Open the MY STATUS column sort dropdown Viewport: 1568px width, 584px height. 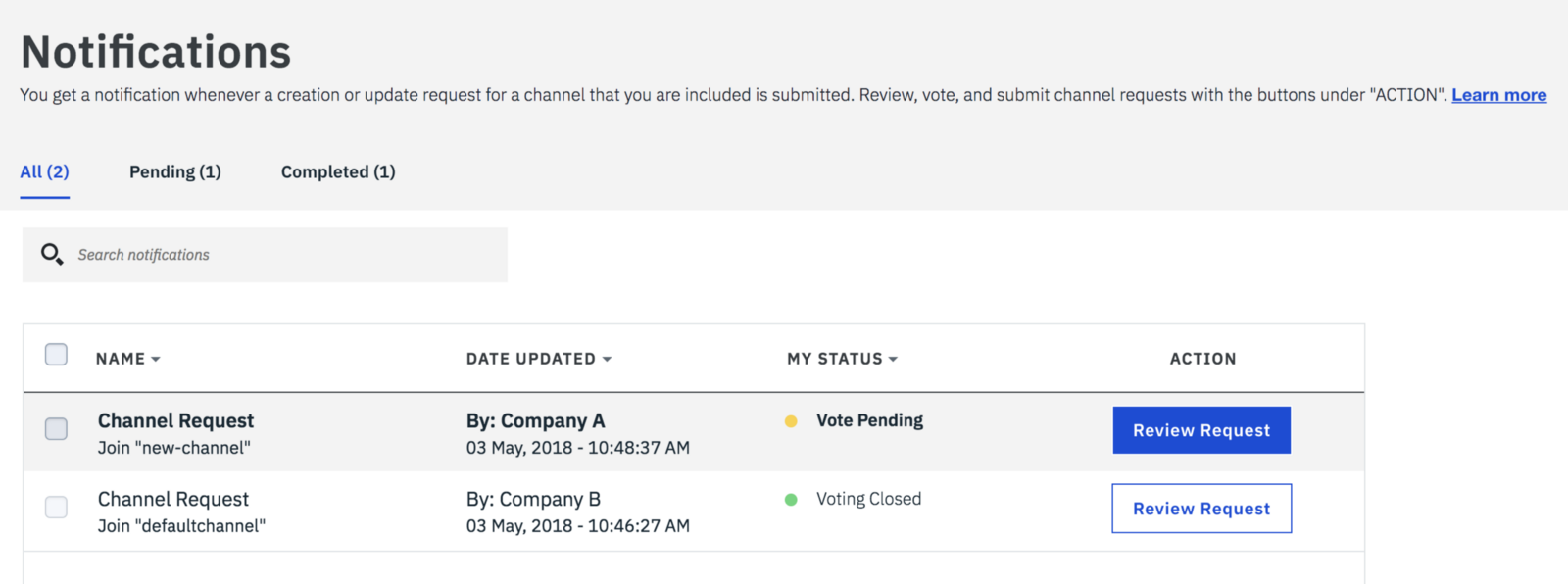pos(893,360)
